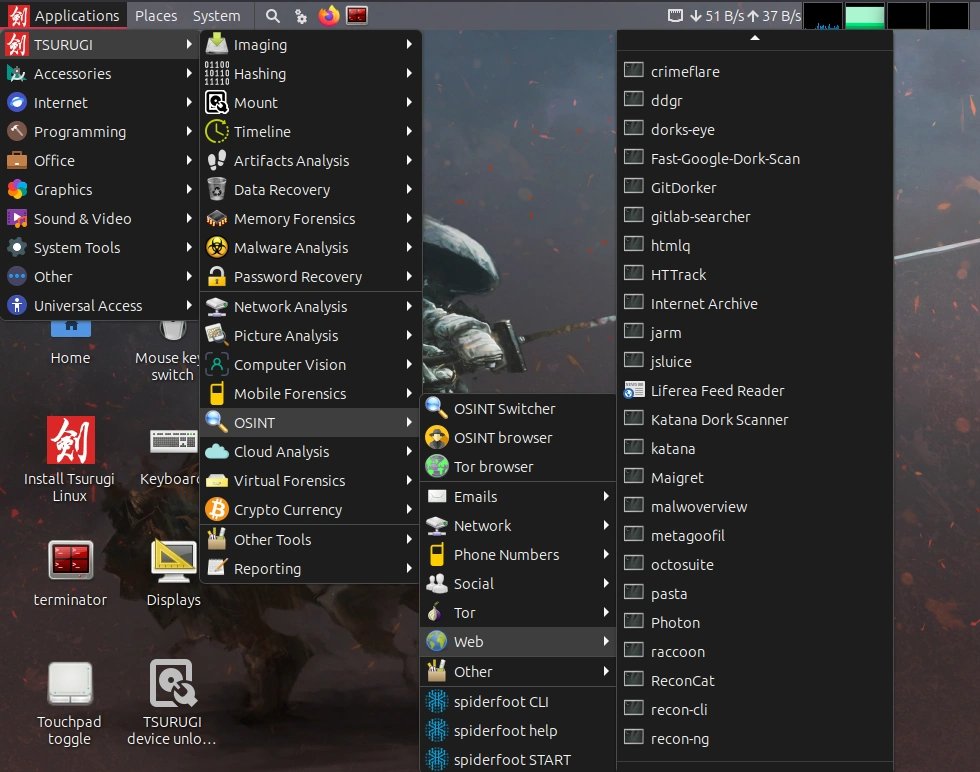Screen dimensions: 980x772
Task: Launch spiderfoot START
Action: pyautogui.click(x=518, y=759)
